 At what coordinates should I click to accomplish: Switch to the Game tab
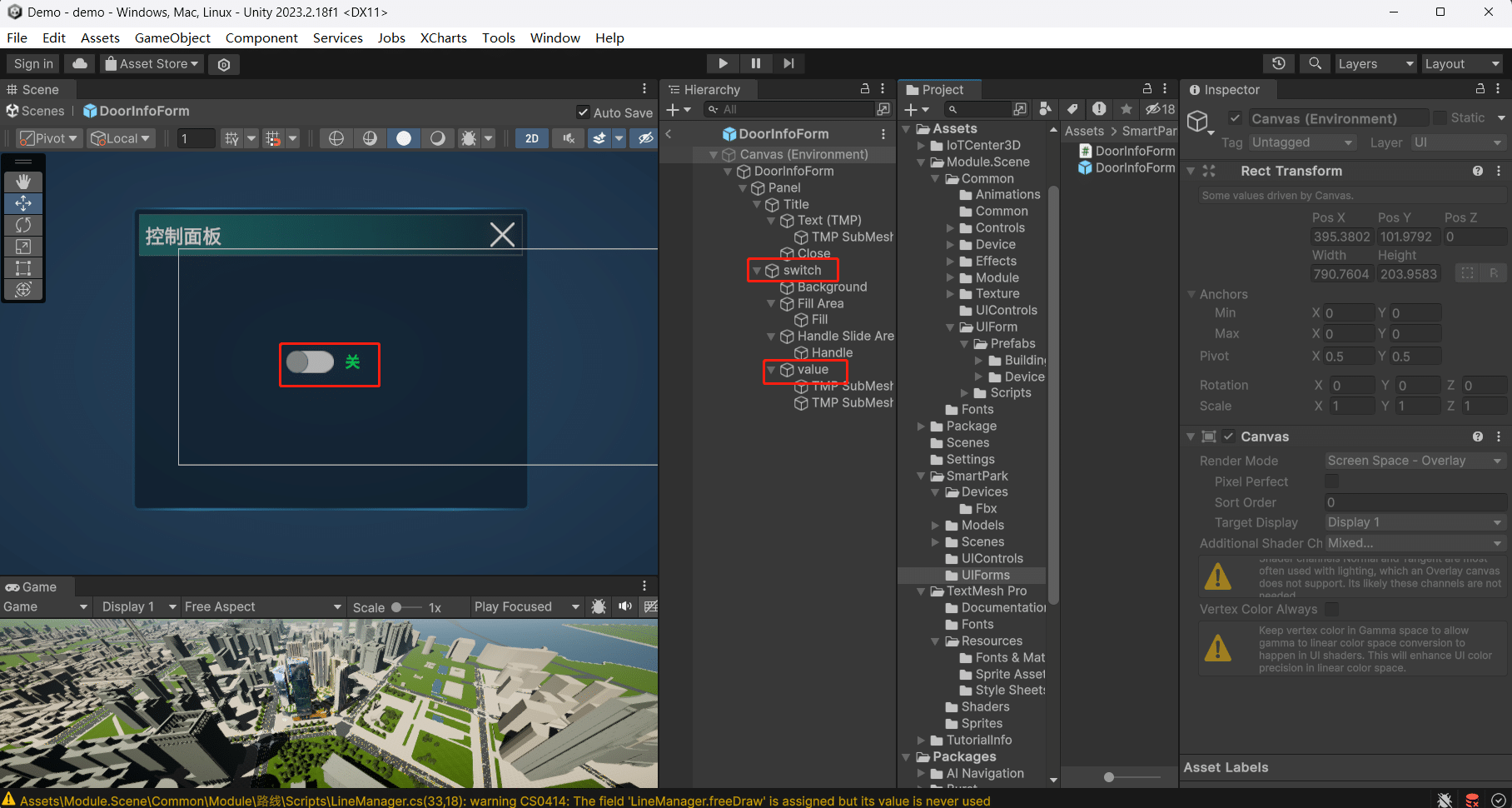32,586
